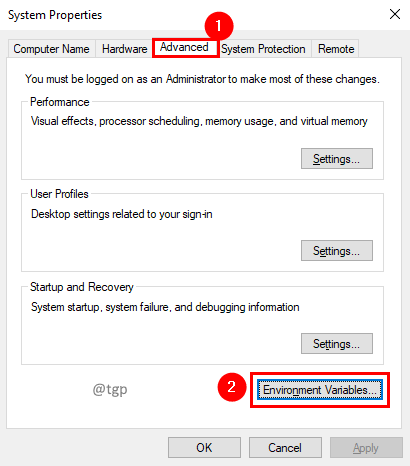
Task: Switch to the Remote tab
Action: pyautogui.click(x=336, y=49)
